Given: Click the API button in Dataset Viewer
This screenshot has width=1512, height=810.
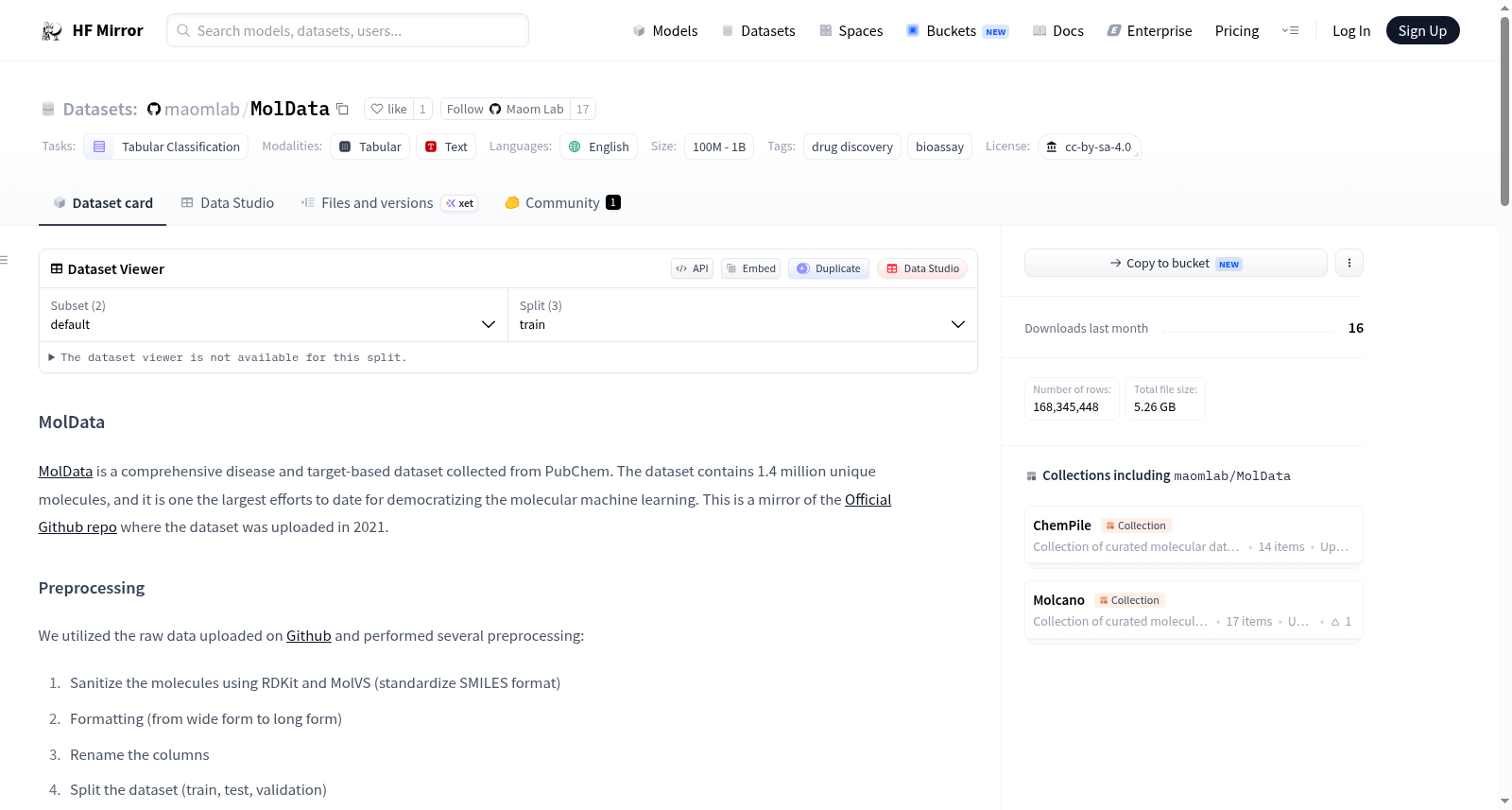Looking at the screenshot, I should click(x=692, y=268).
